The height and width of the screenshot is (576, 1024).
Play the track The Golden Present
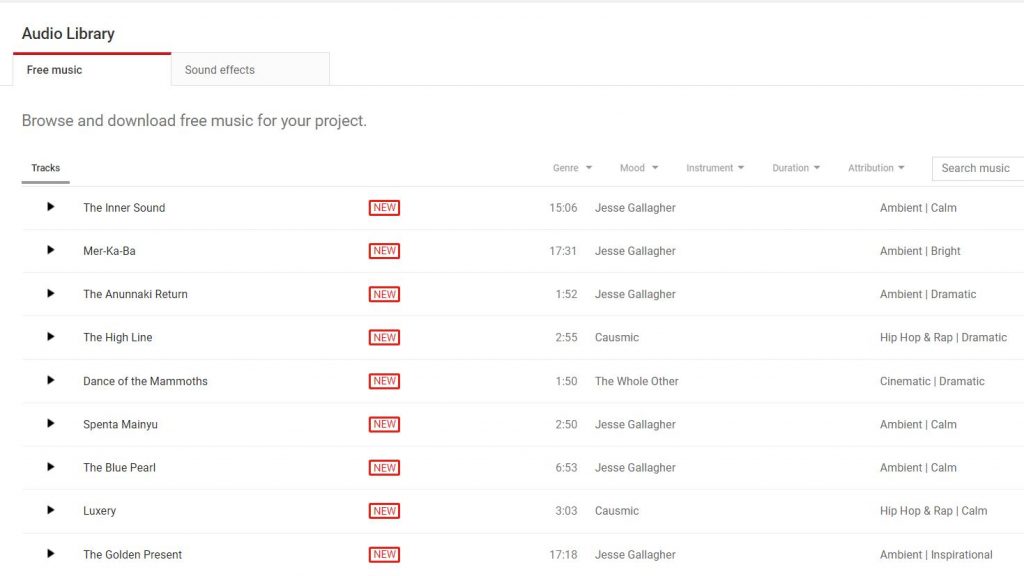pos(50,554)
